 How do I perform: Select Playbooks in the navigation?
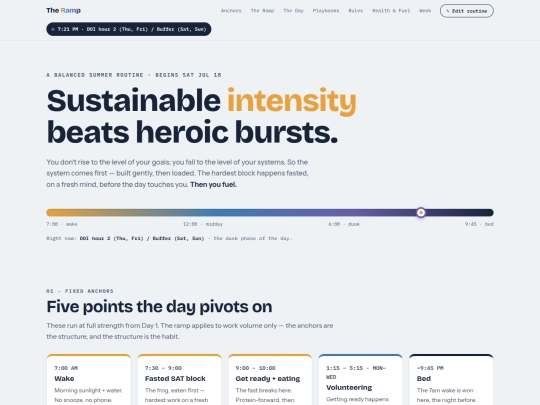(326, 11)
